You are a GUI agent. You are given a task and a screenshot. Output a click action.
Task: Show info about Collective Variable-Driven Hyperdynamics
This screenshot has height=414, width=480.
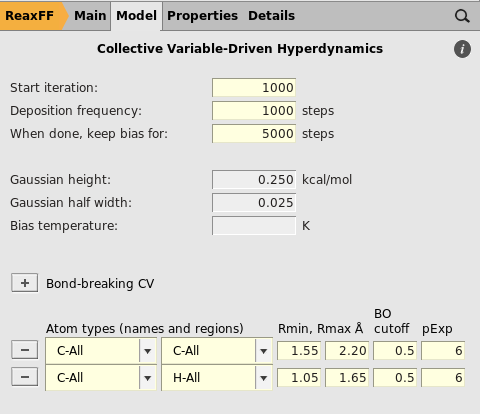pyautogui.click(x=462, y=49)
